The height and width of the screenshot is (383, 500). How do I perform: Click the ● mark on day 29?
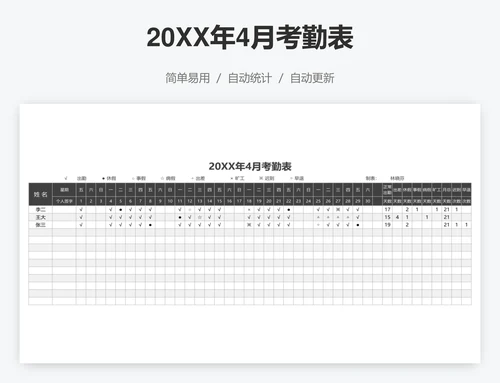[358, 225]
